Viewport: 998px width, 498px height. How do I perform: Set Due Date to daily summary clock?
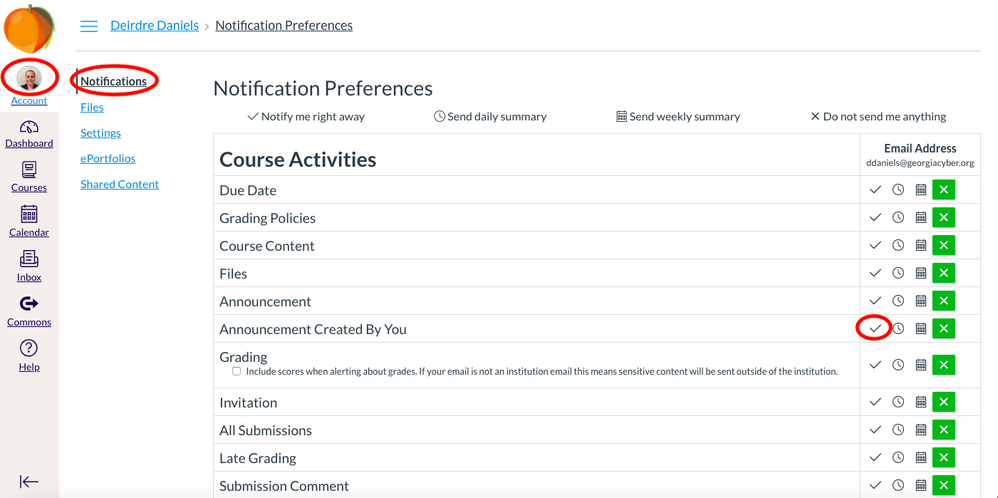(898, 190)
